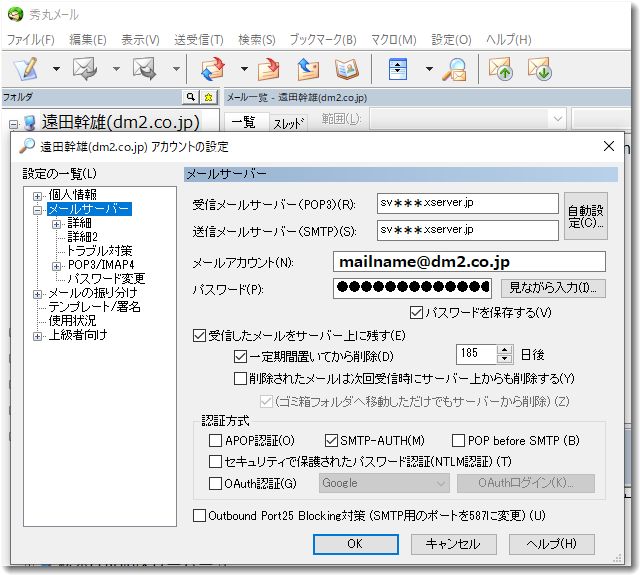Click the メールアカウント field

469,262
